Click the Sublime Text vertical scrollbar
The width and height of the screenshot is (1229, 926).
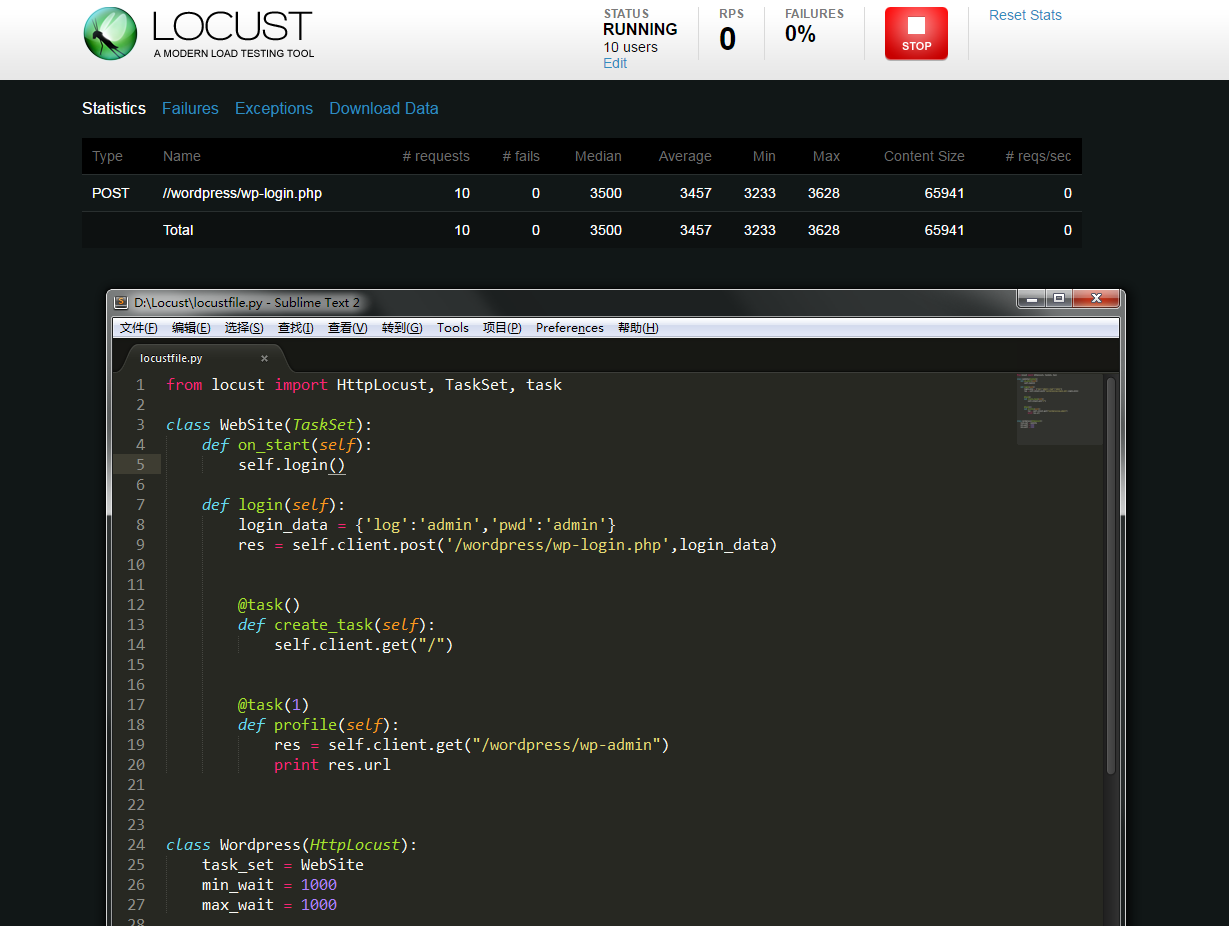point(1111,575)
